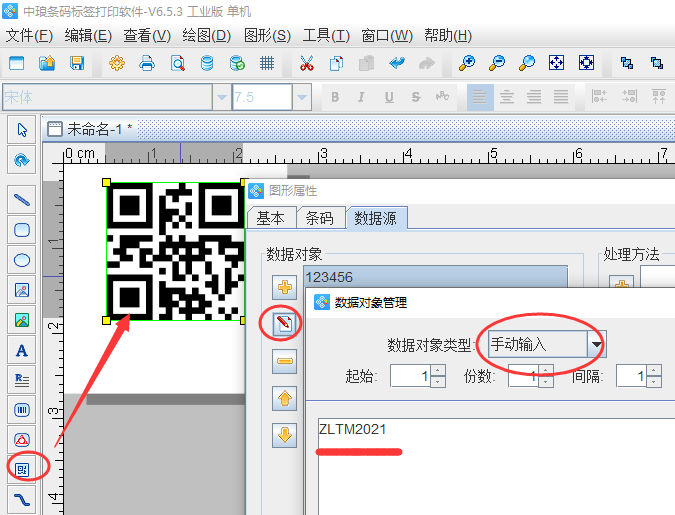Toggle center text alignment button
The width and height of the screenshot is (675, 515).
[507, 97]
